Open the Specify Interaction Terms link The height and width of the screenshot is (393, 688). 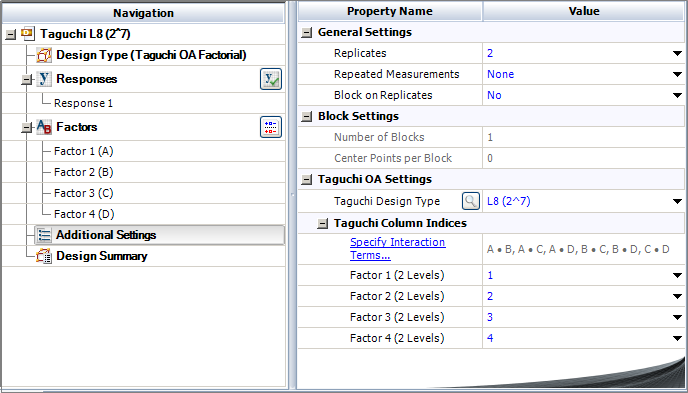pyautogui.click(x=398, y=249)
